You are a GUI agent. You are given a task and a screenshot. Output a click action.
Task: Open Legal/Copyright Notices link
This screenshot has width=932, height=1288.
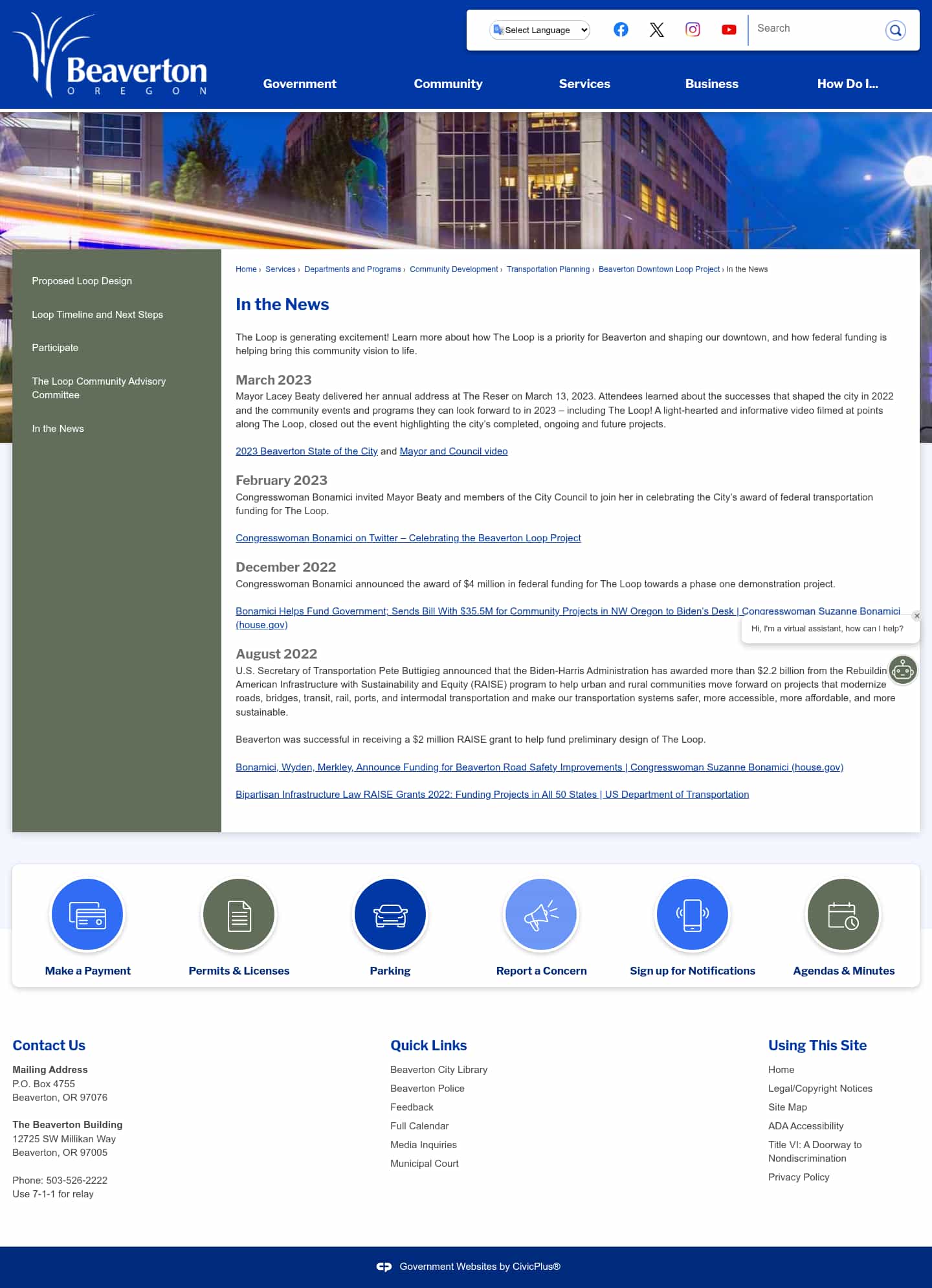coord(820,1089)
